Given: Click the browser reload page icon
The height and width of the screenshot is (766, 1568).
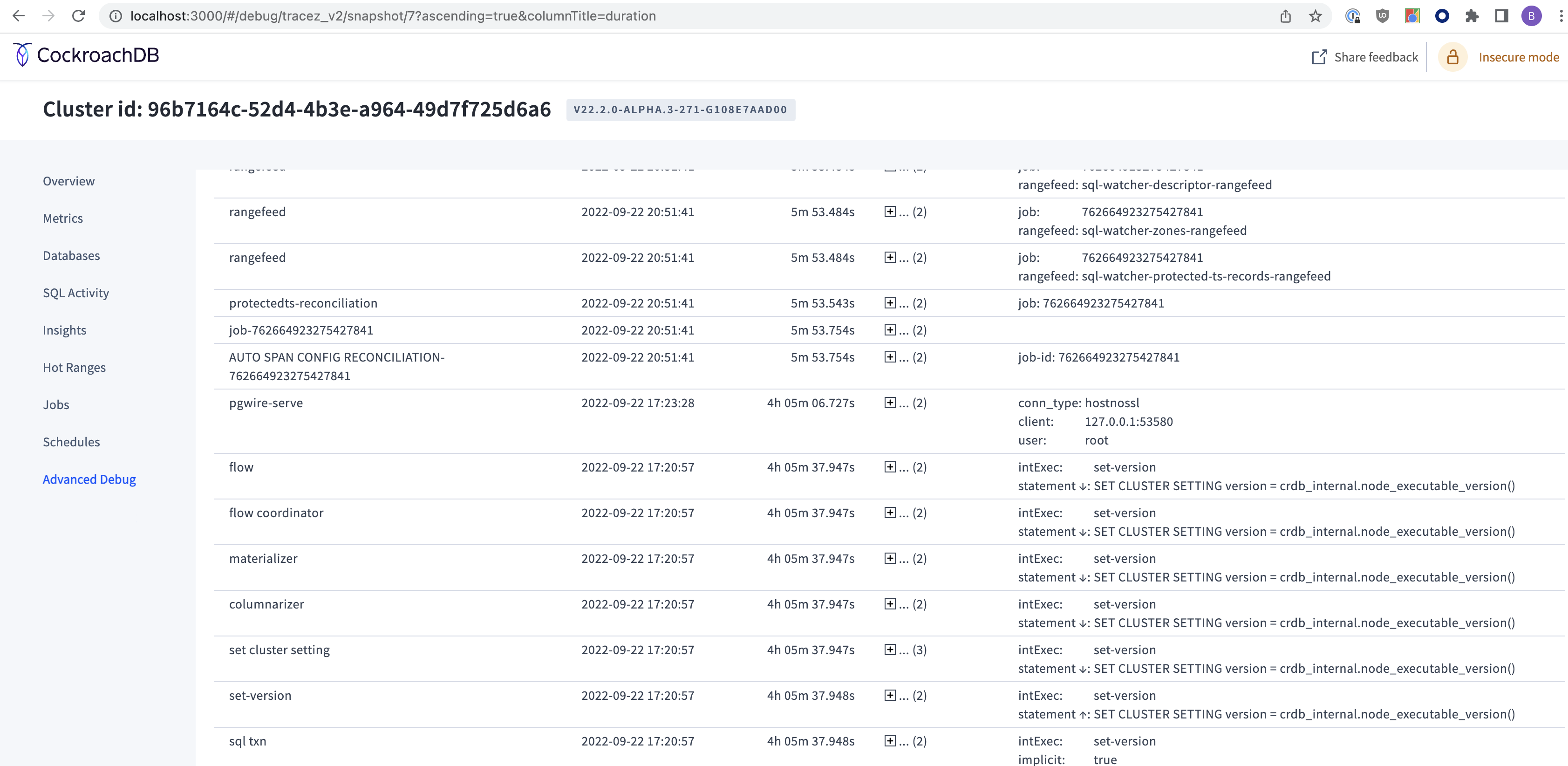Looking at the screenshot, I should point(79,16).
